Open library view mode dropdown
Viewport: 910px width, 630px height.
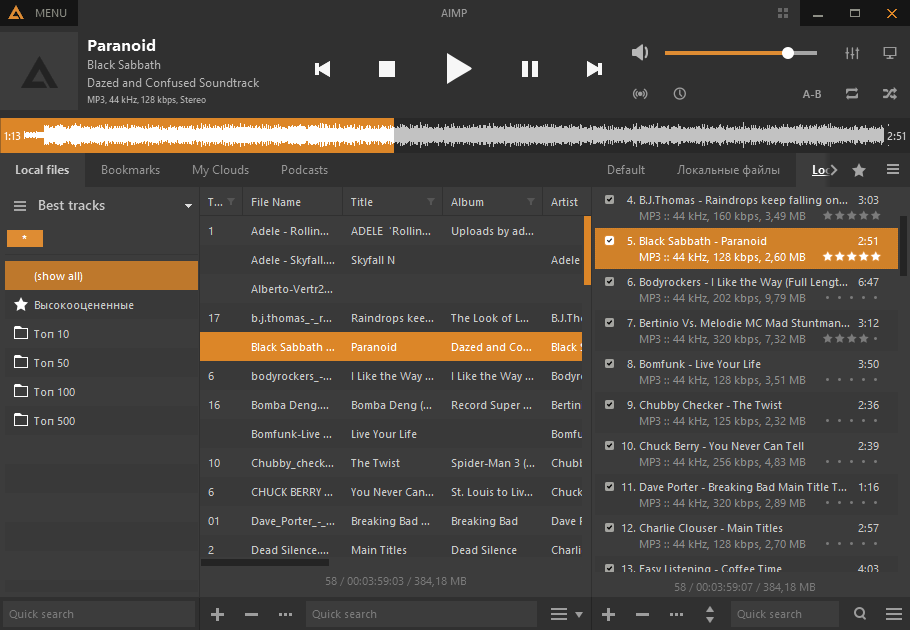click(x=566, y=614)
